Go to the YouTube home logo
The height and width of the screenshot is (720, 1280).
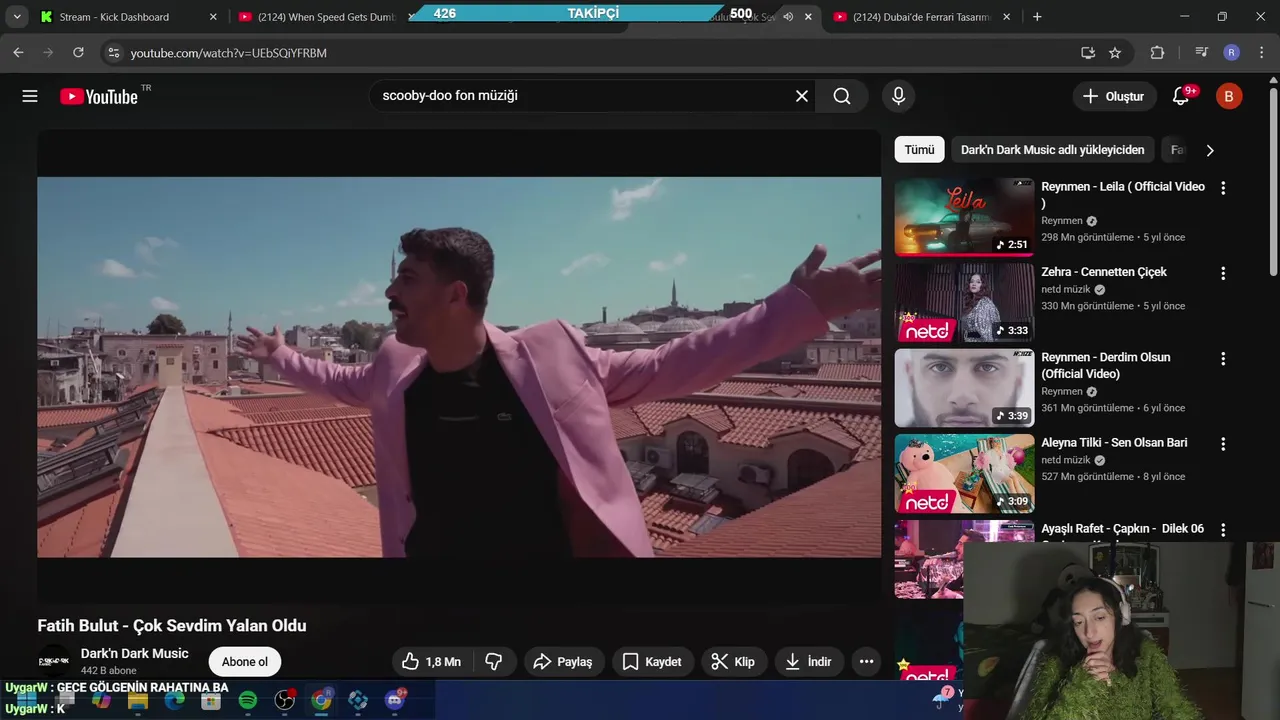click(x=99, y=96)
